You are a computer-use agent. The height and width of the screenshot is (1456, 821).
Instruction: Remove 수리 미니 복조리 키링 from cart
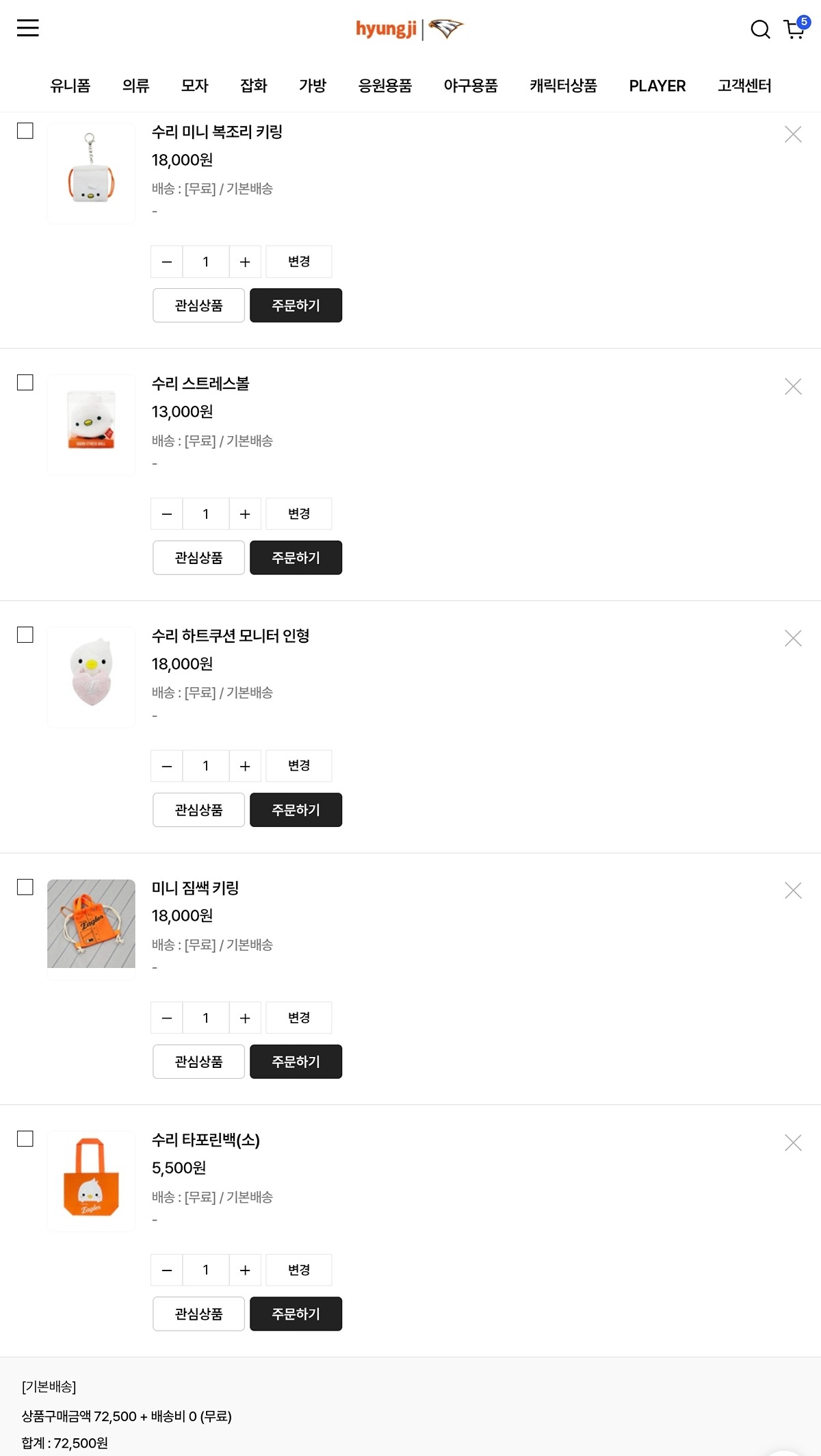[793, 134]
